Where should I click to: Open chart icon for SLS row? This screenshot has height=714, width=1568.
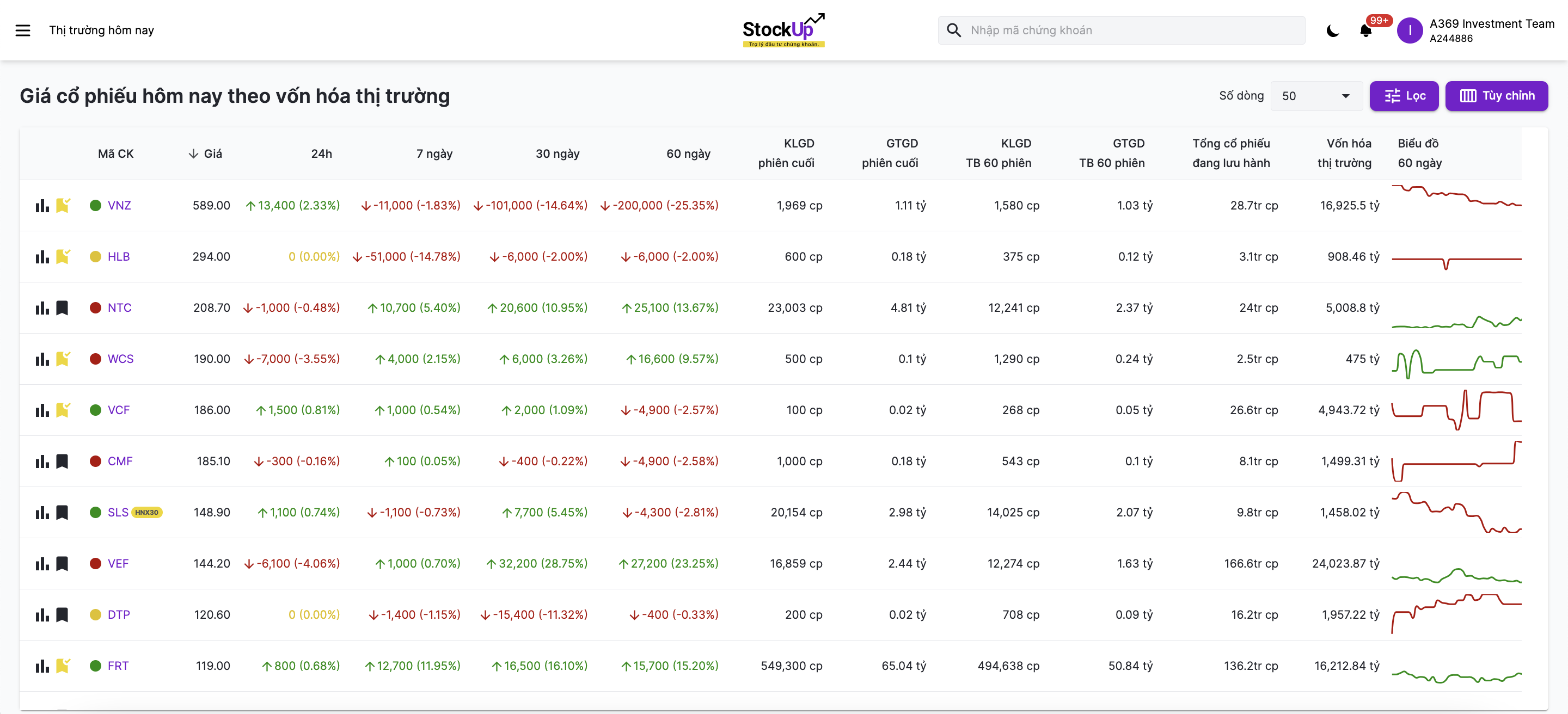pyautogui.click(x=42, y=512)
